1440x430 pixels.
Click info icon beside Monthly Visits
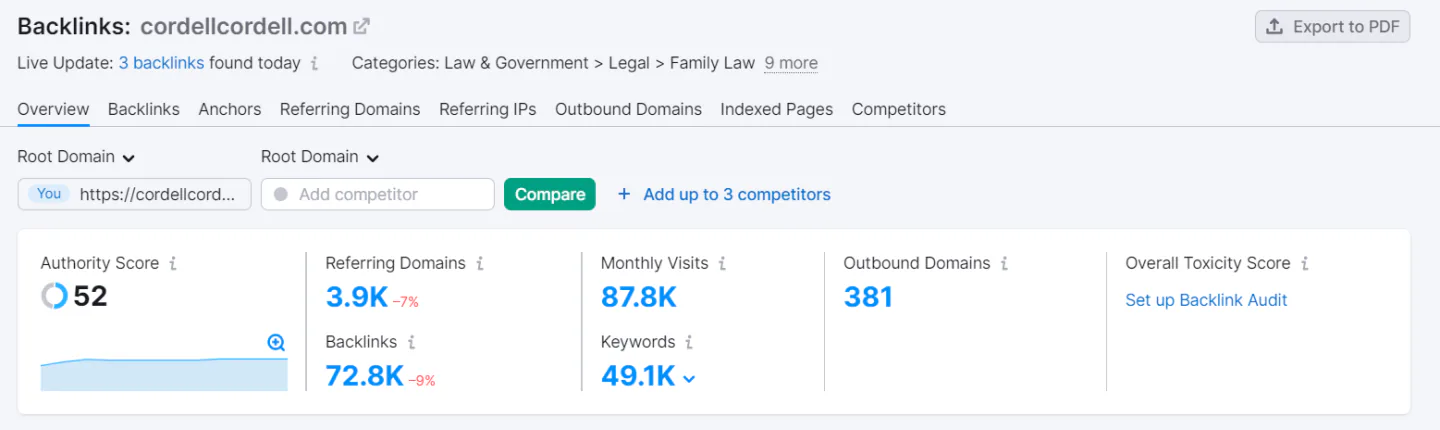tap(722, 264)
